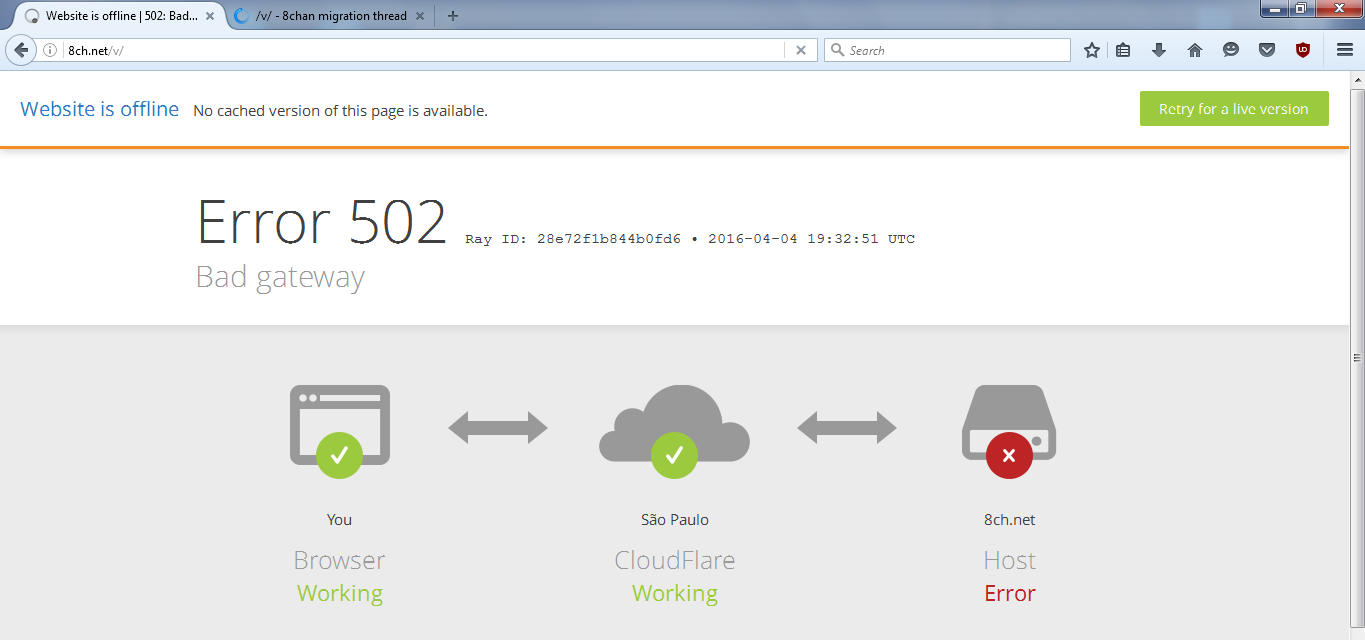The width and height of the screenshot is (1365, 640).
Task: Open the site information icon in address bar
Action: tap(50, 50)
